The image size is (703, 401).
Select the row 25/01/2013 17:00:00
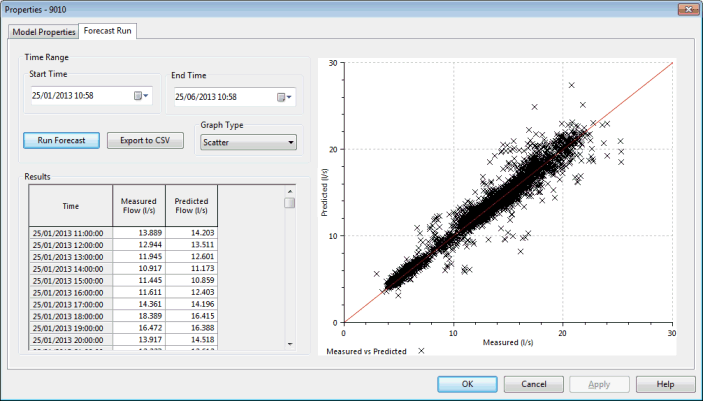[x=123, y=304]
